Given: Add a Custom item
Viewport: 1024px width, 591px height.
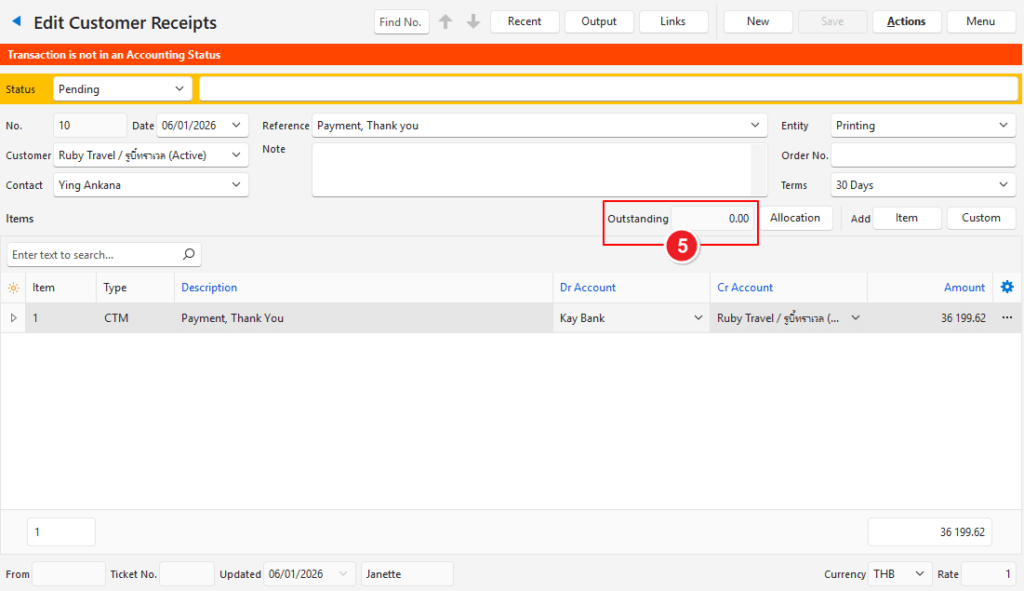Looking at the screenshot, I should tap(981, 218).
